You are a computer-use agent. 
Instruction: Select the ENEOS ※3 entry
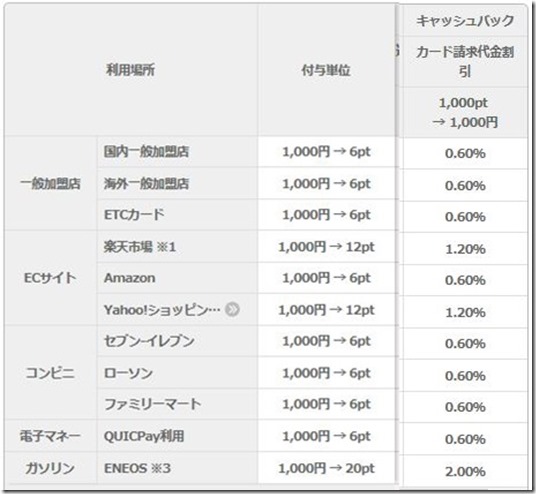137,468
